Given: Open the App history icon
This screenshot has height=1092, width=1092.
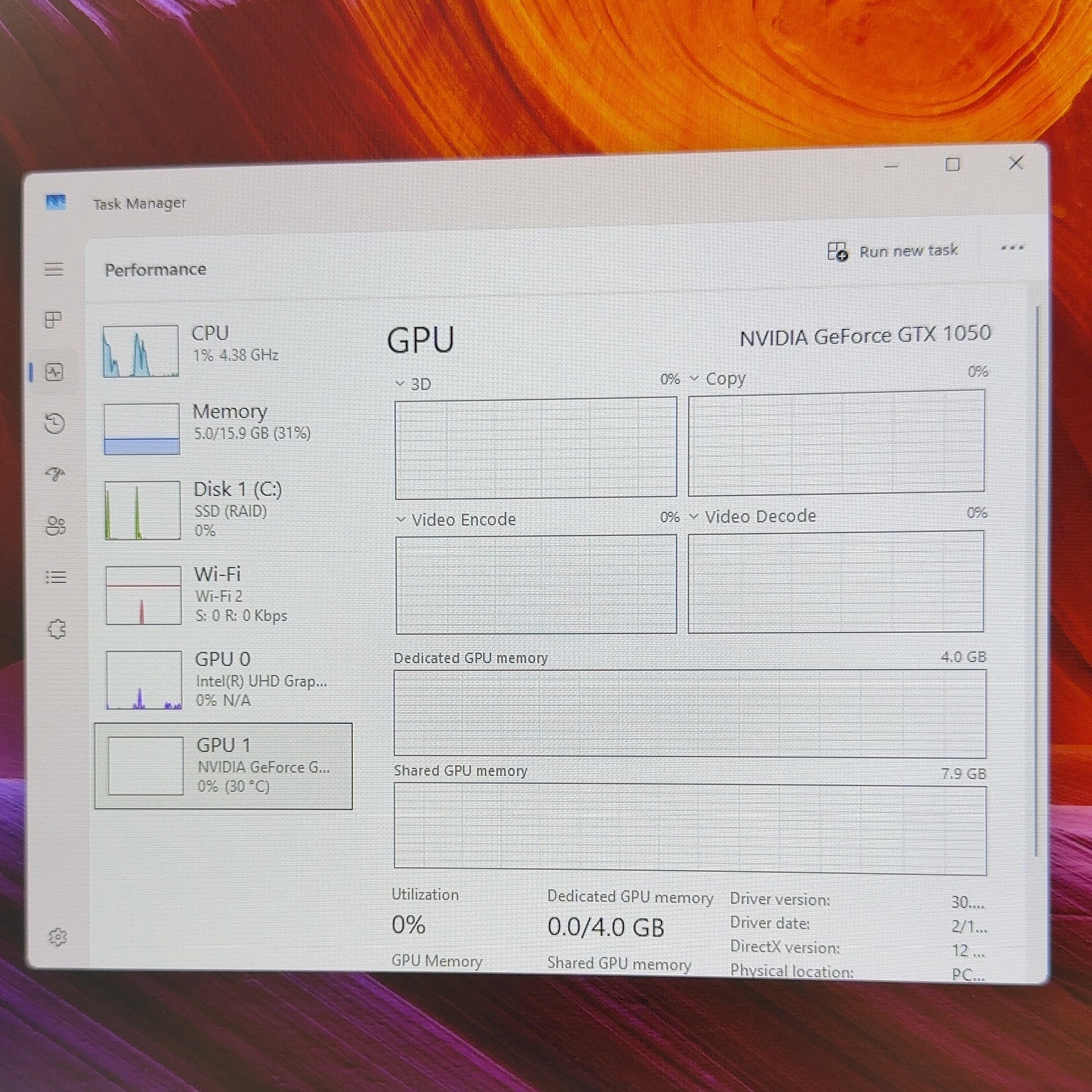Looking at the screenshot, I should pos(55,423).
